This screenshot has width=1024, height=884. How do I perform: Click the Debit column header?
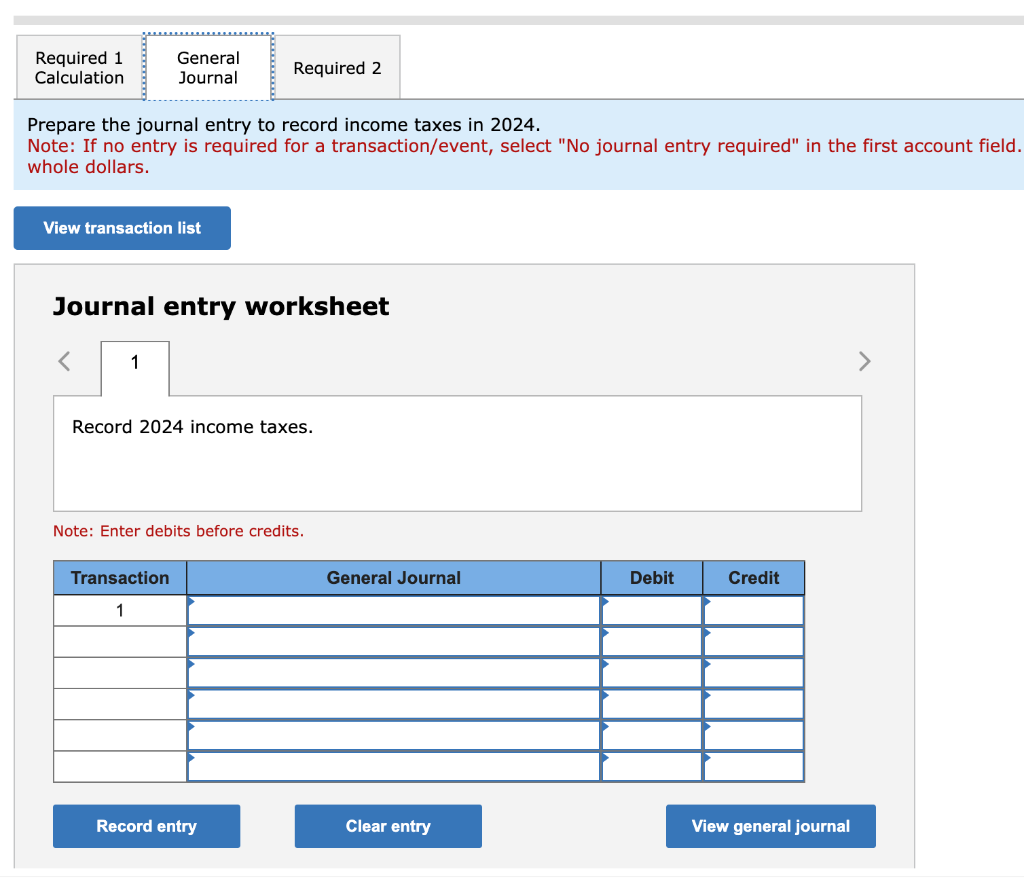click(x=652, y=578)
